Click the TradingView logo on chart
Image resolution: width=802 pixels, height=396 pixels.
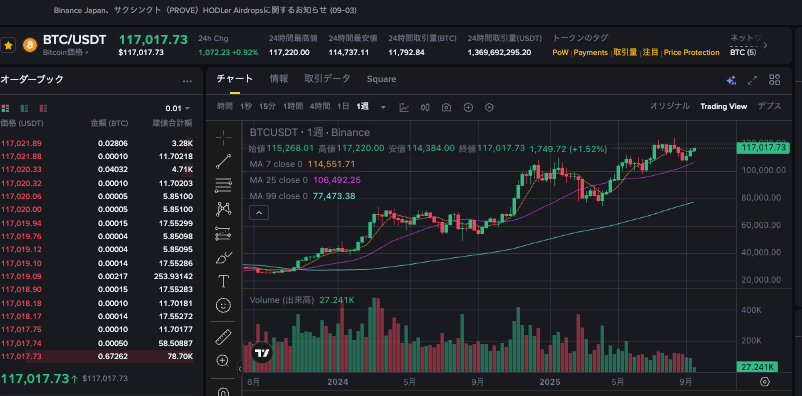(x=262, y=353)
